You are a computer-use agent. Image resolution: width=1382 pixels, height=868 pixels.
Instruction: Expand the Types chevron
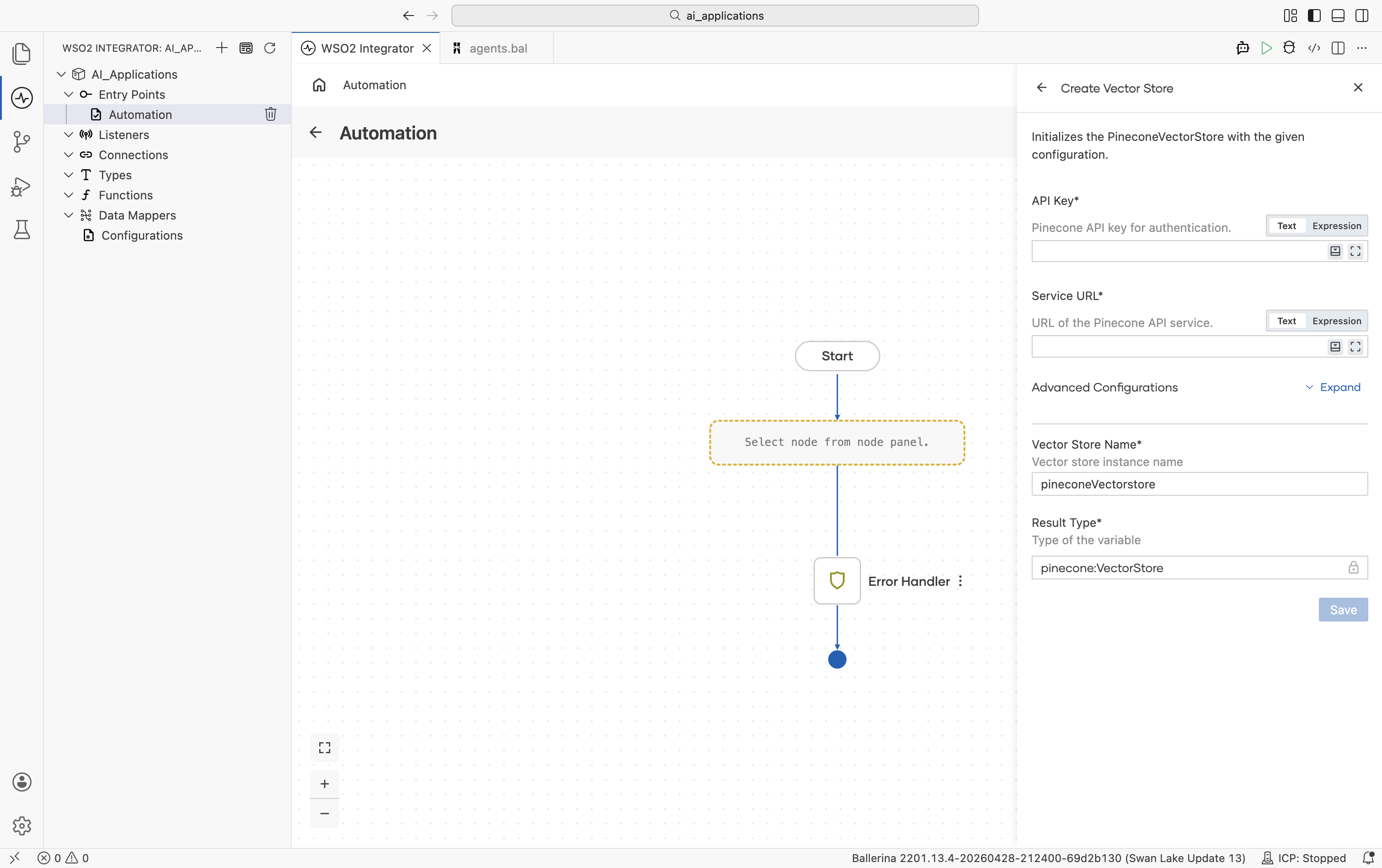(68, 175)
